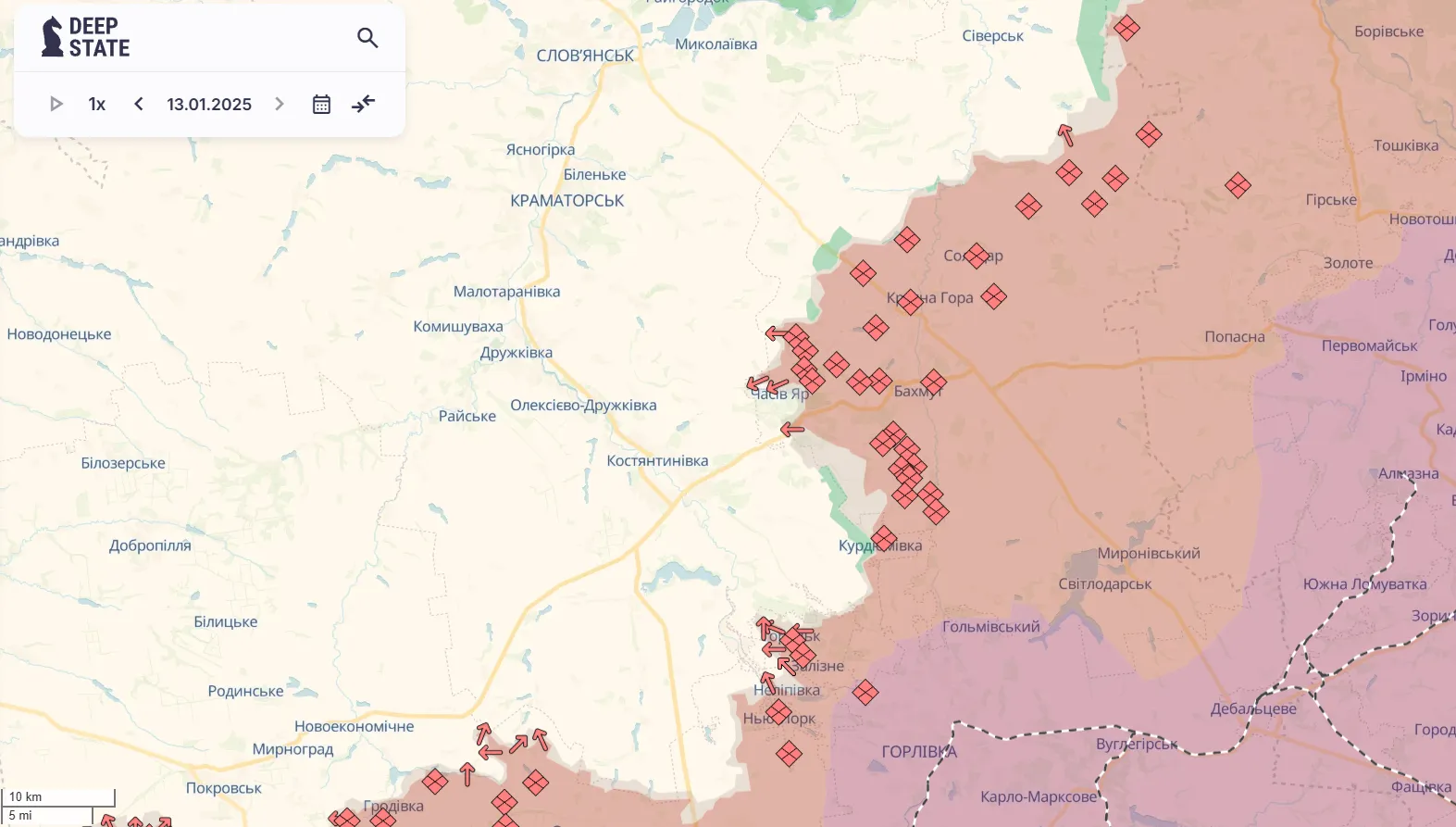Click the СЛОВ'ЯНСЬК city label
Image resolution: width=1456 pixels, height=827 pixels.
(x=585, y=56)
